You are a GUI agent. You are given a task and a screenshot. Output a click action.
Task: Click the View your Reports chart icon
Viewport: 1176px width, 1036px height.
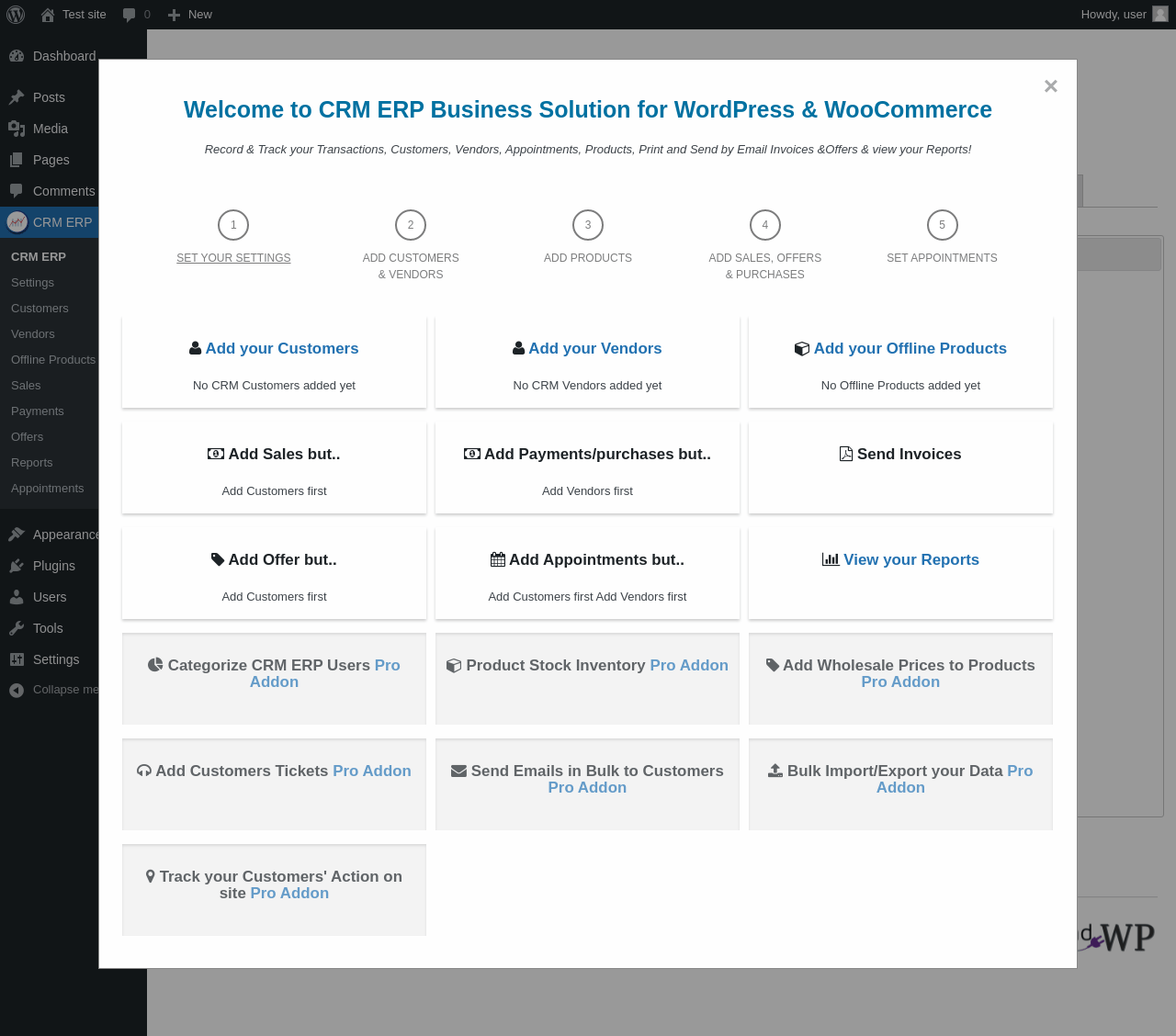point(831,559)
